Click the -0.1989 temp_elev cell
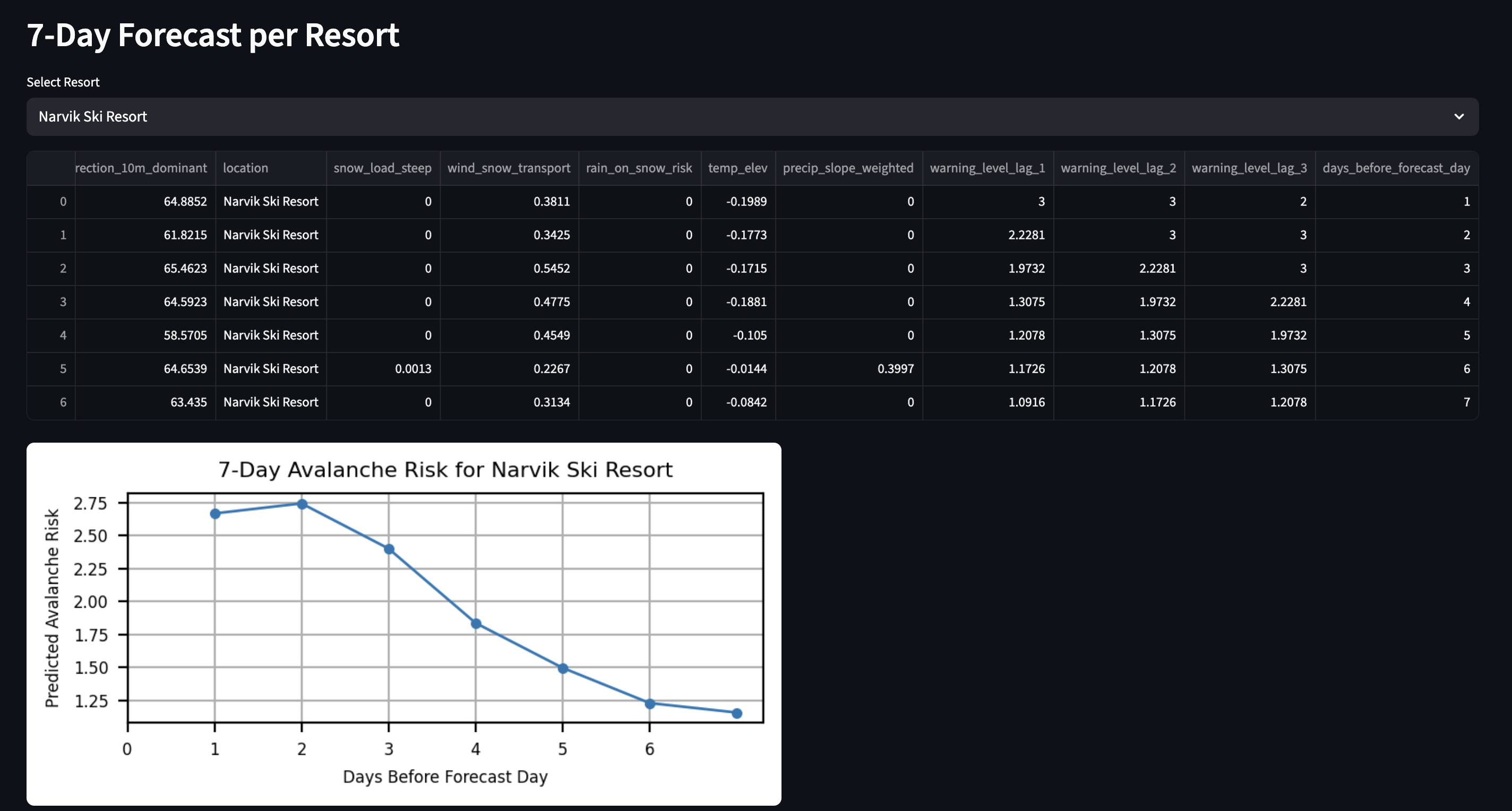The height and width of the screenshot is (811, 1512). [746, 202]
